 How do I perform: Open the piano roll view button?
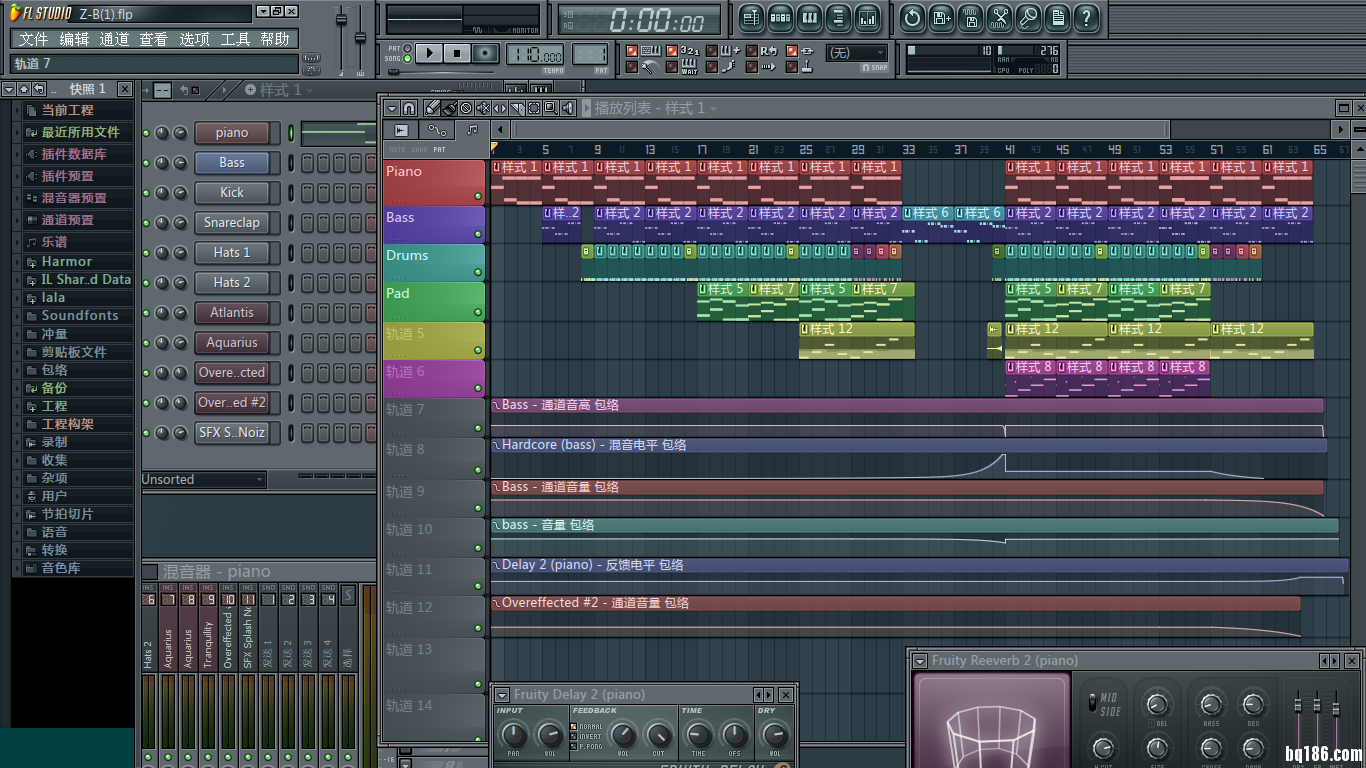(x=809, y=18)
